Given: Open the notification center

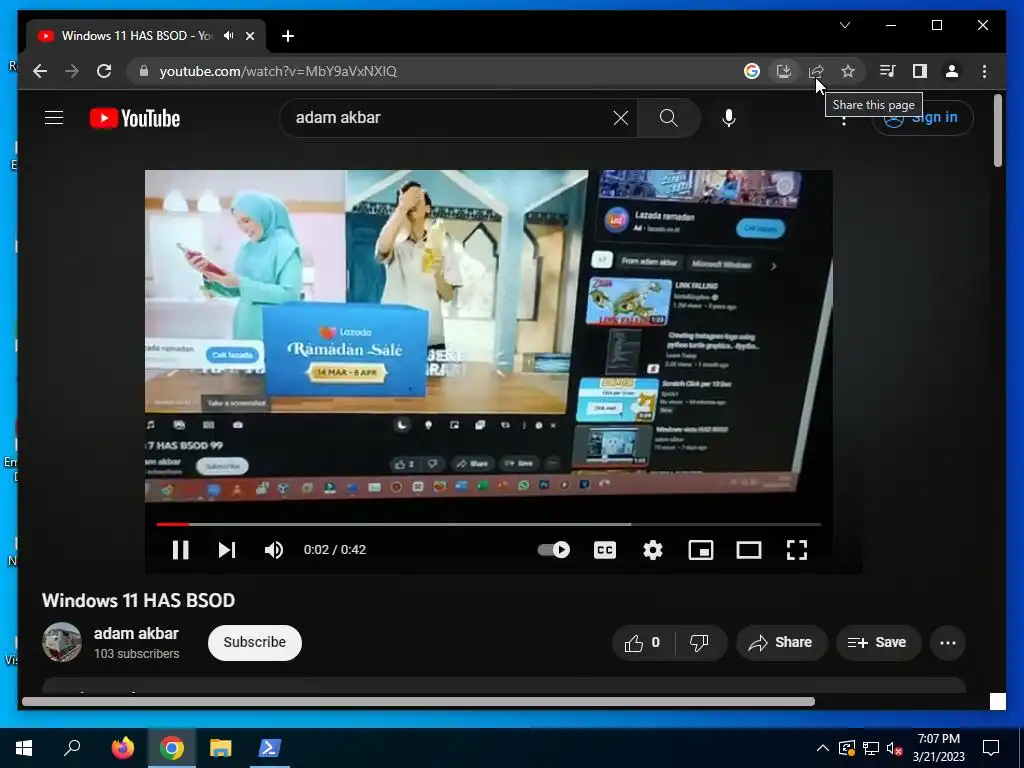Looking at the screenshot, I should coord(991,748).
